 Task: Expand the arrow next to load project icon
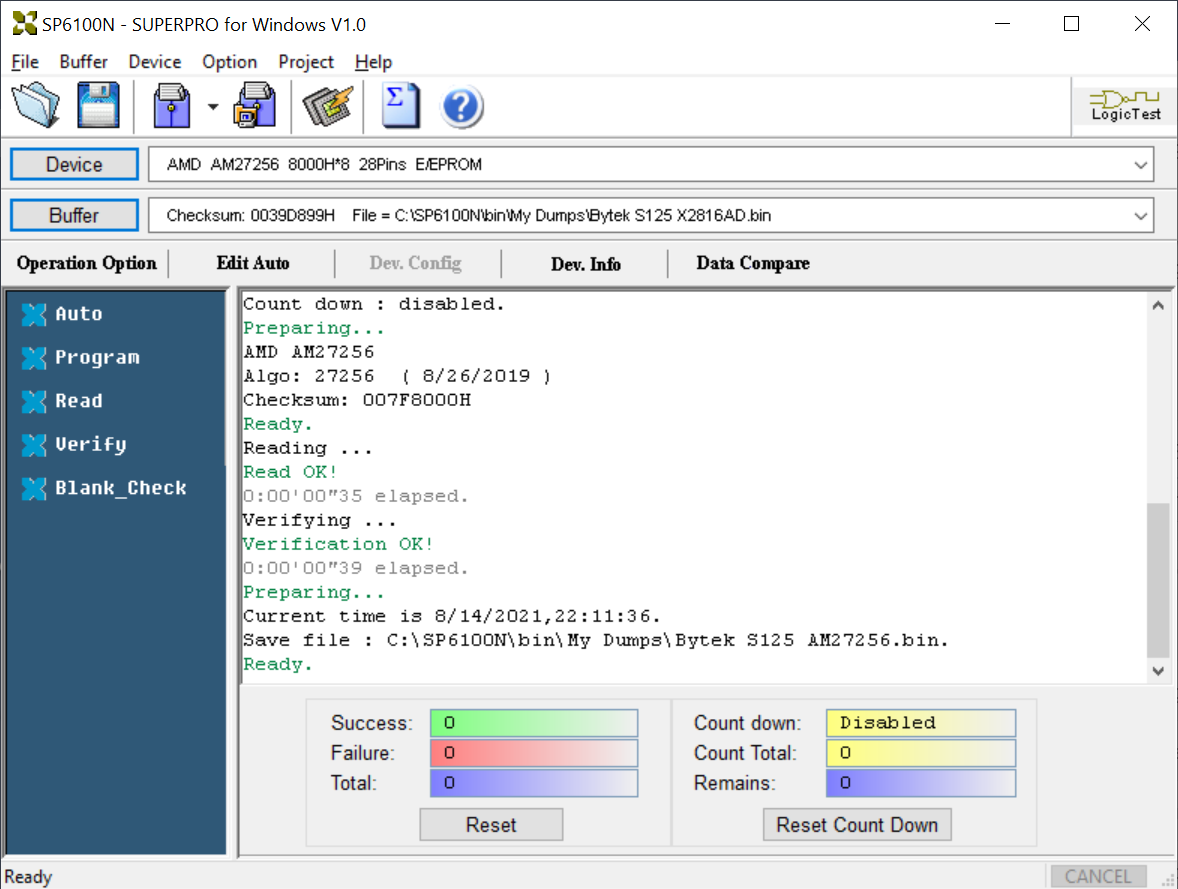213,107
